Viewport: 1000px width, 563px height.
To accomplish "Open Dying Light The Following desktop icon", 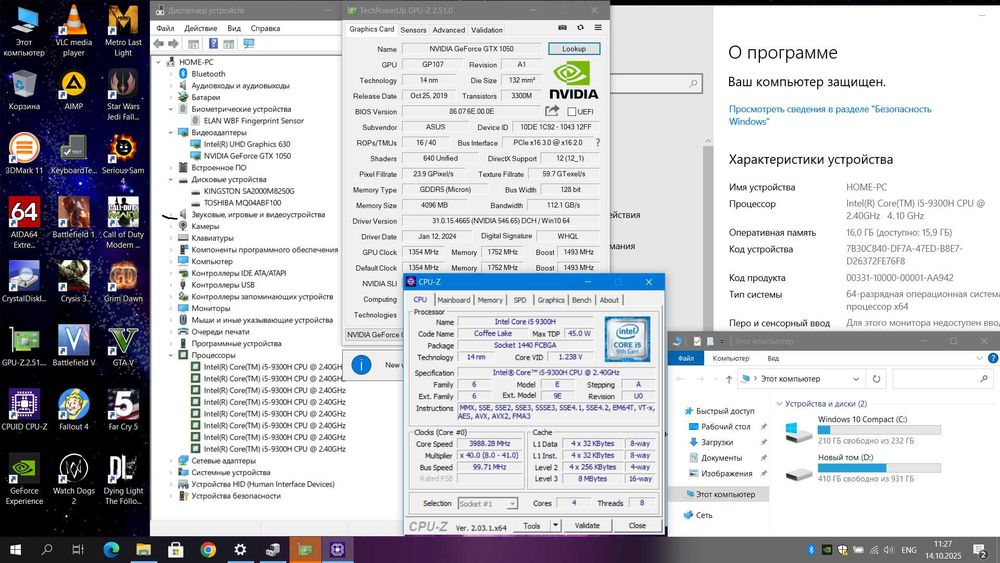I will click(123, 478).
